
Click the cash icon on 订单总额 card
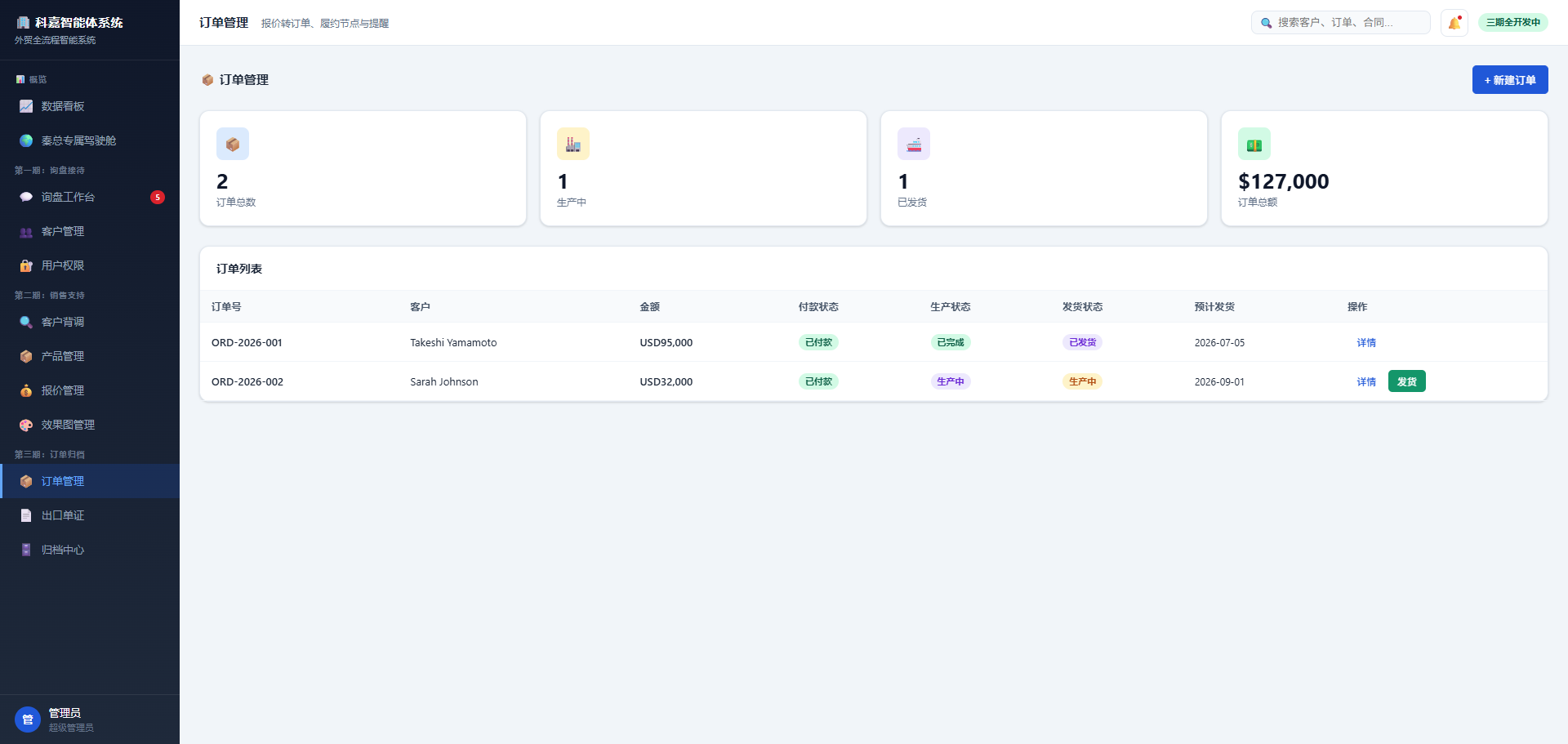pos(1254,144)
